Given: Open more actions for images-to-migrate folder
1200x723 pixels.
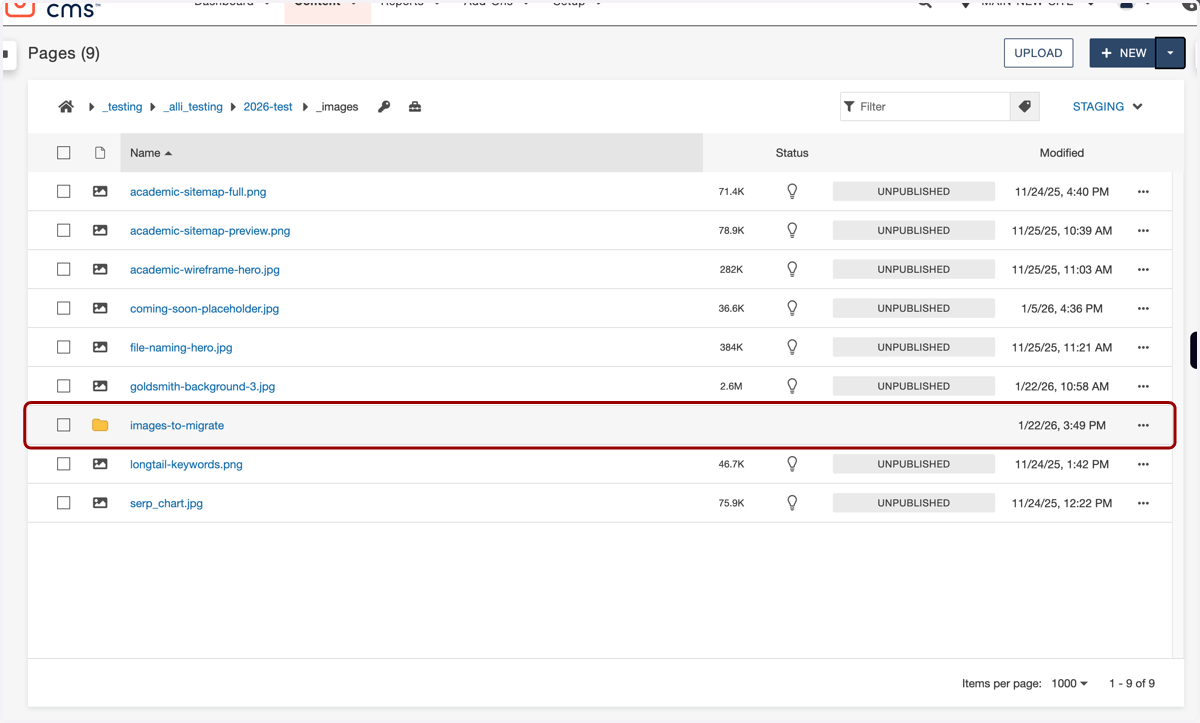Looking at the screenshot, I should click(x=1143, y=426).
